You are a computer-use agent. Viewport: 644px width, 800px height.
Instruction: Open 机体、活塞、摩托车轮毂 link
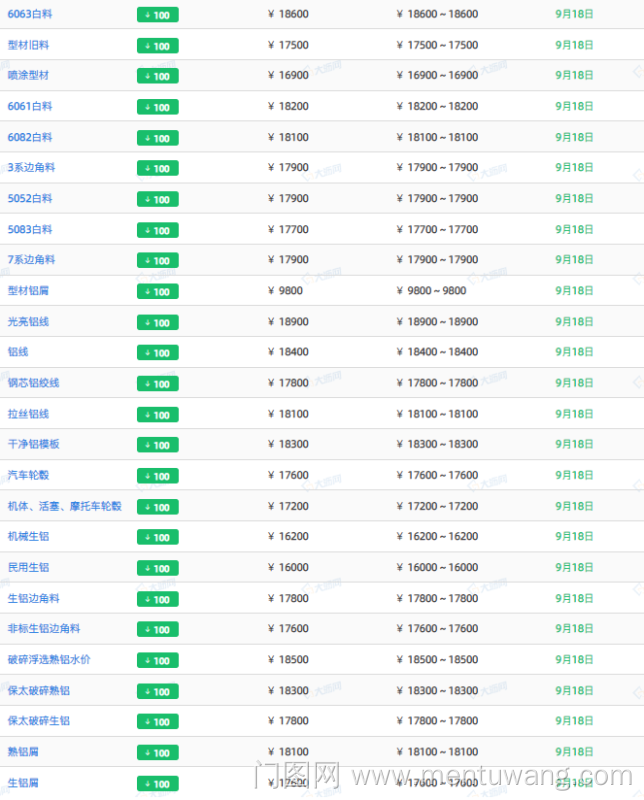pyautogui.click(x=64, y=506)
